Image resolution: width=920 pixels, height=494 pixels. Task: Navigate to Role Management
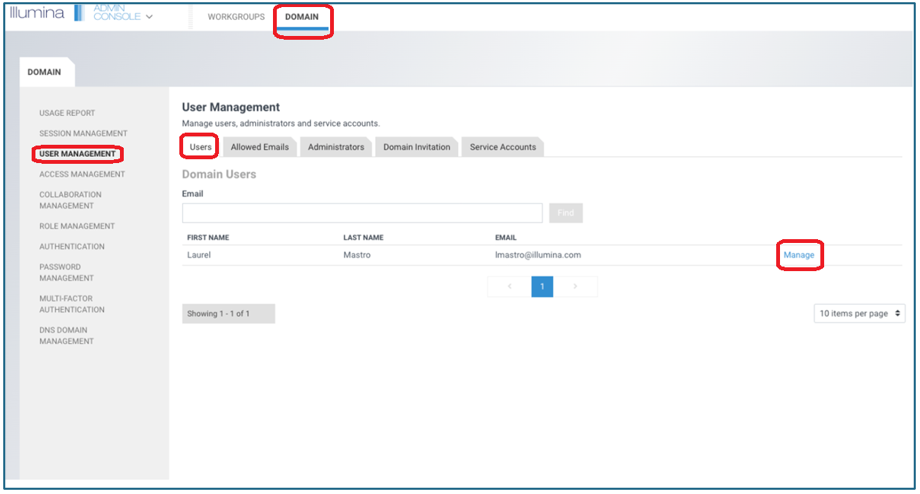tap(77, 226)
